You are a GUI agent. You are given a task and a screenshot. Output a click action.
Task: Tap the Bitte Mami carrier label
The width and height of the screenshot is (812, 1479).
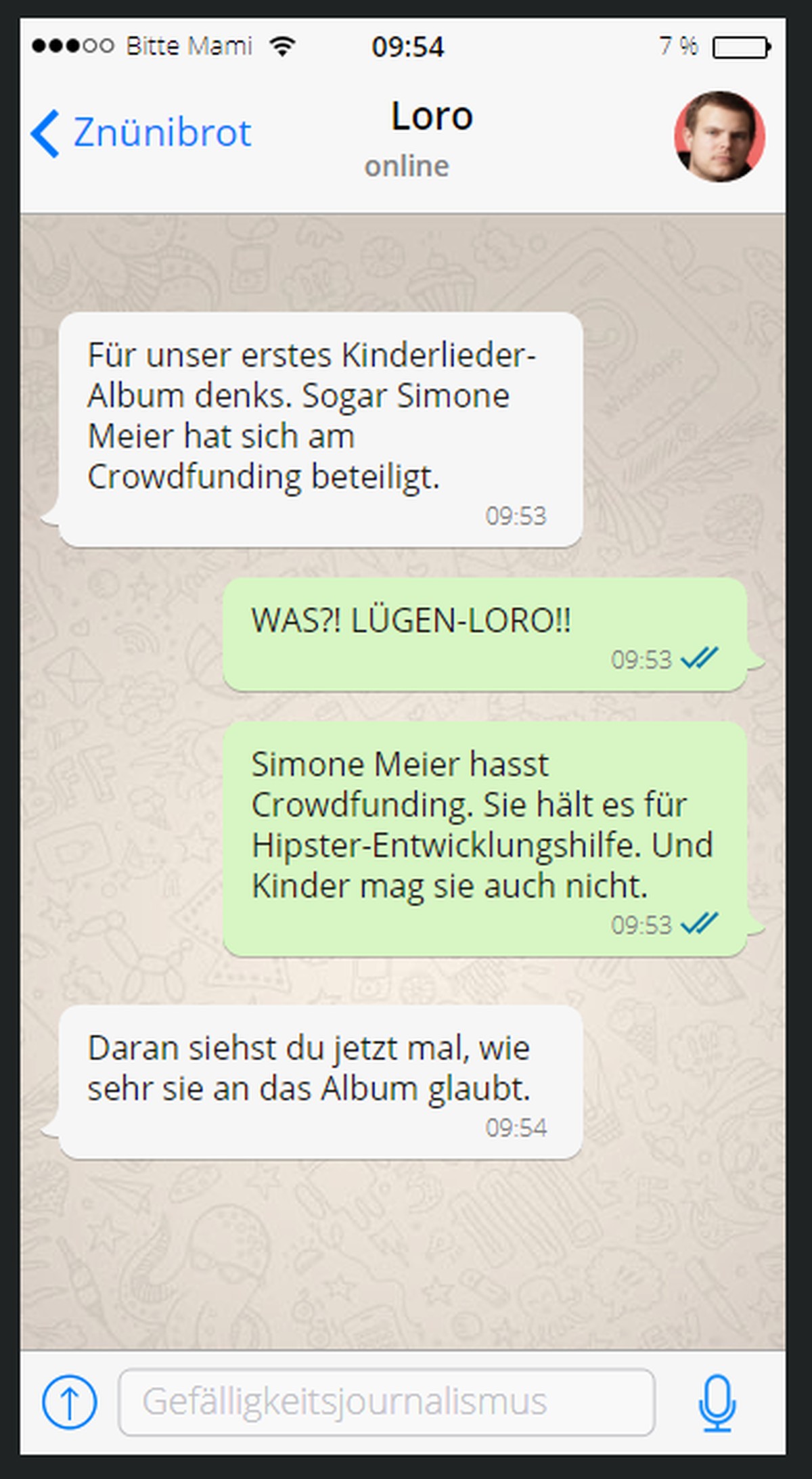pyautogui.click(x=189, y=46)
